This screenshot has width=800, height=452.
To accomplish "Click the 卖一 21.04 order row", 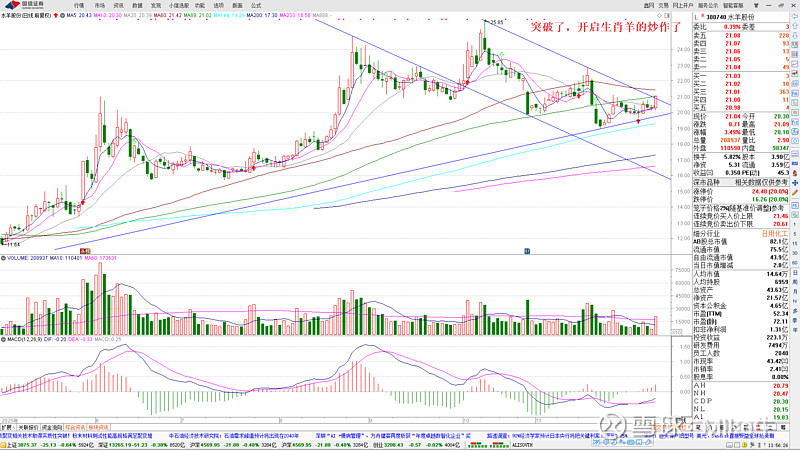I will [x=741, y=67].
